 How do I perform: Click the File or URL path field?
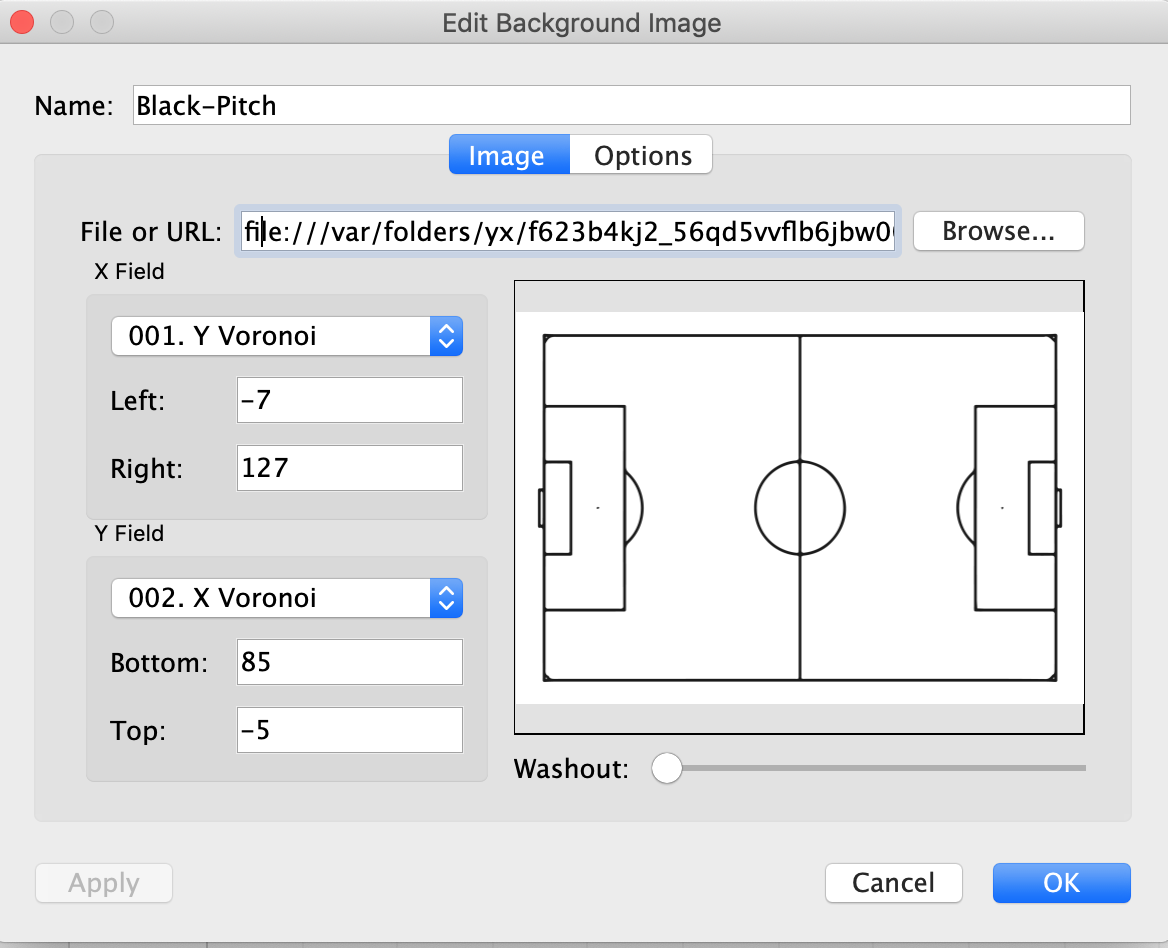point(568,232)
